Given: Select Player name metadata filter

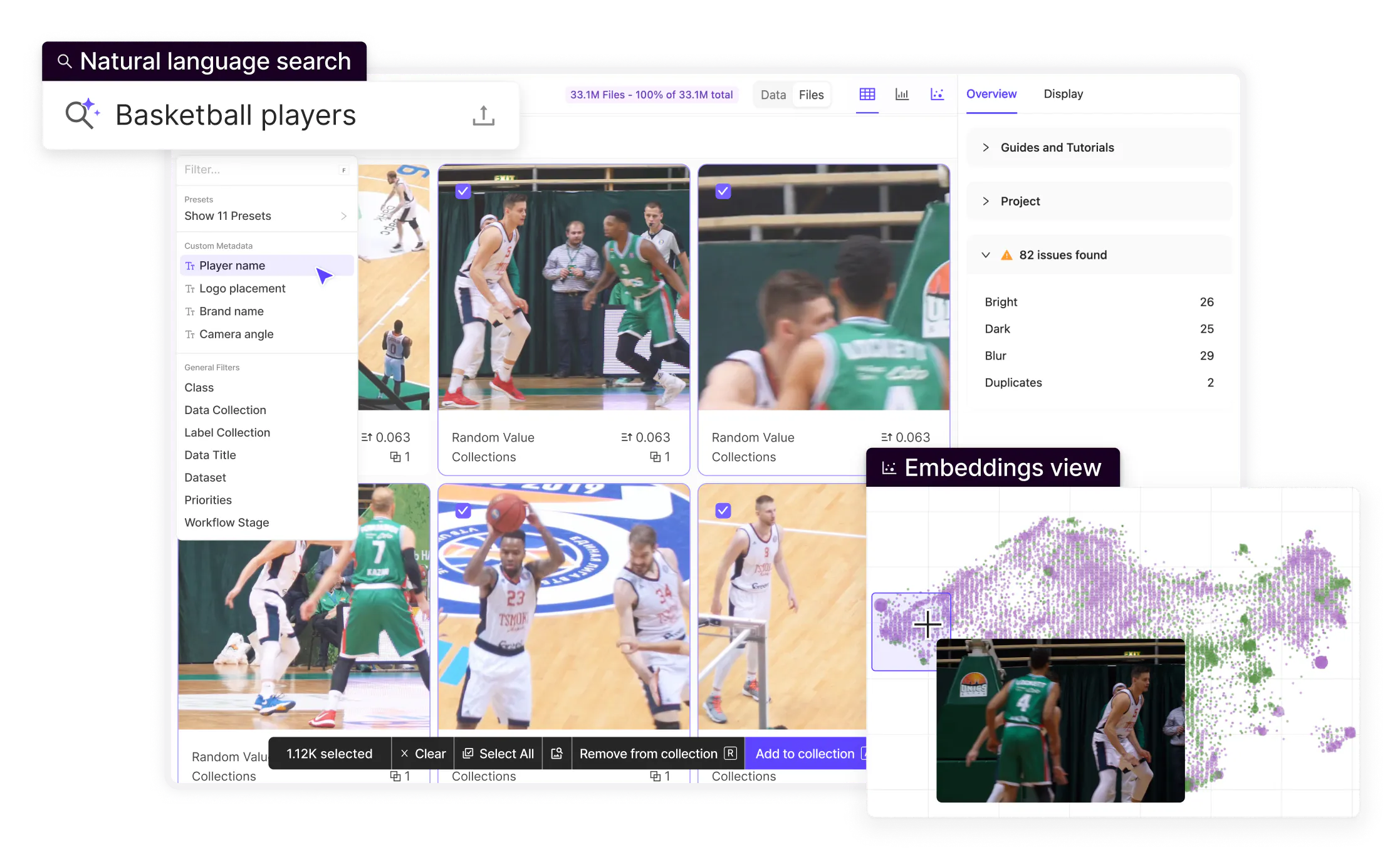Looking at the screenshot, I should [x=232, y=266].
